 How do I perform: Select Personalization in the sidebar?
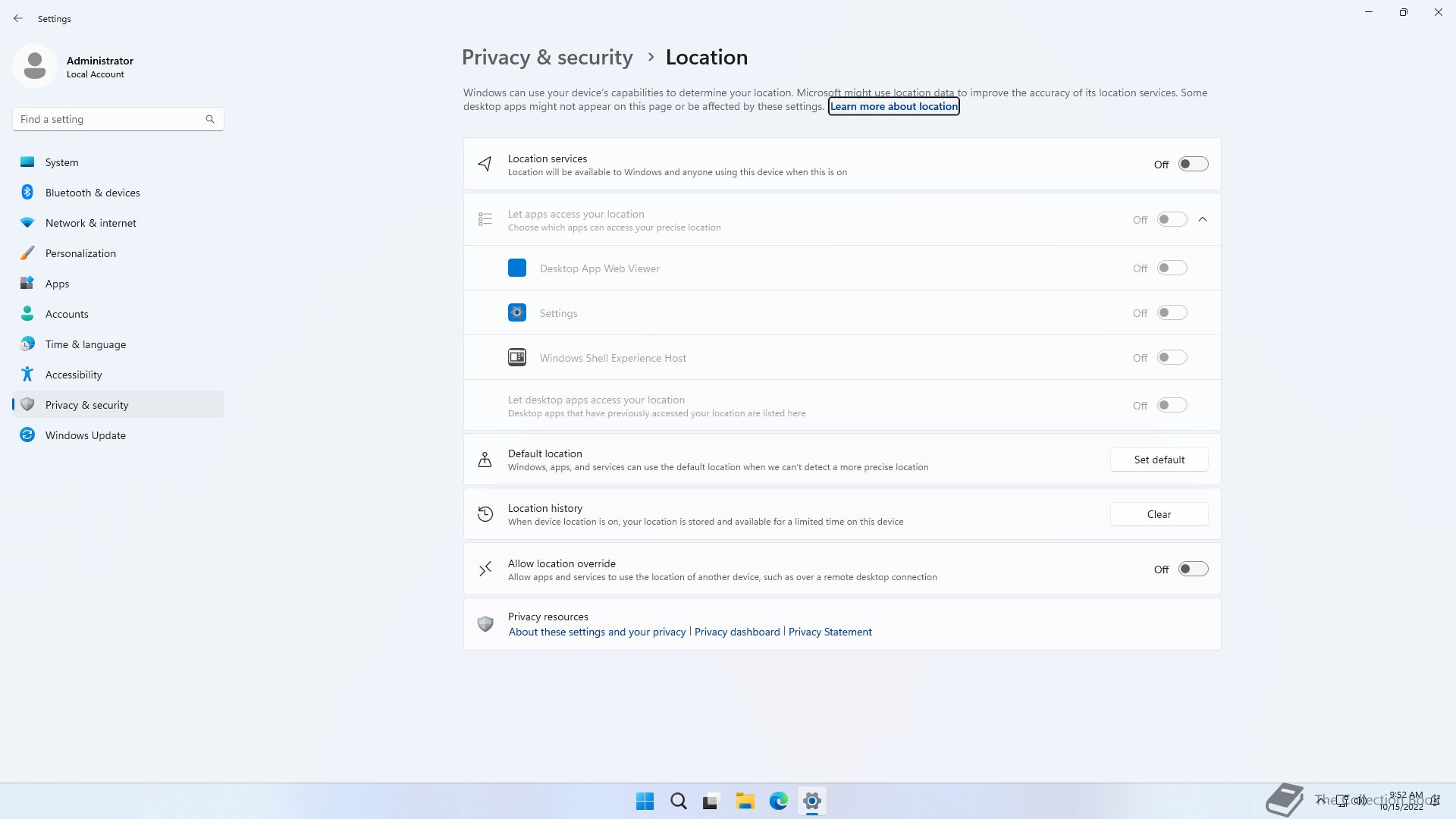(x=80, y=253)
